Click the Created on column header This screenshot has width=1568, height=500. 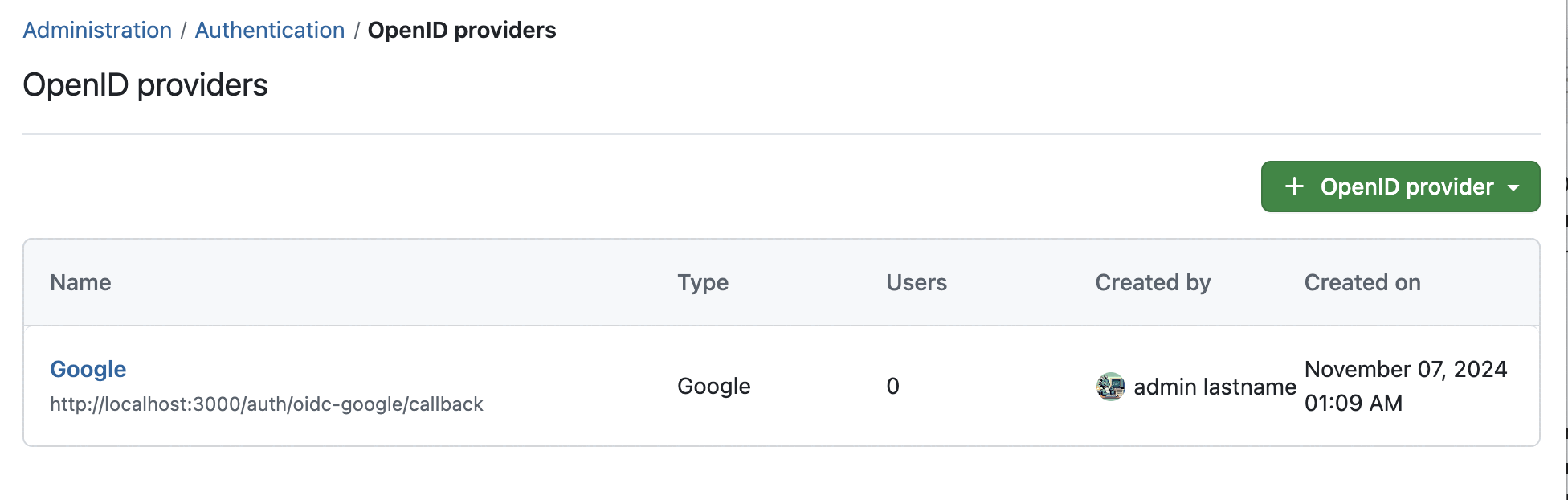coord(1362,282)
